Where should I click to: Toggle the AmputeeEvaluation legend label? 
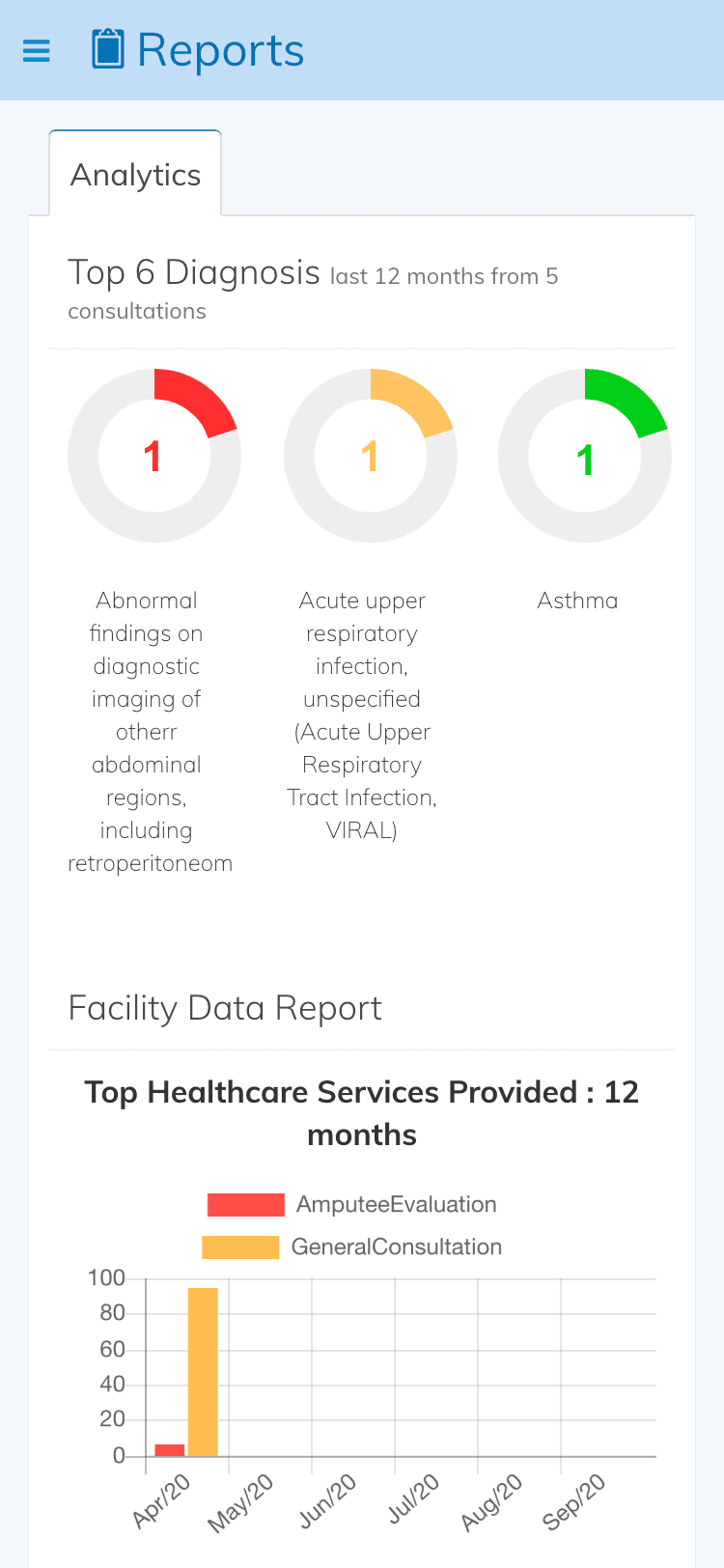coord(396,1204)
